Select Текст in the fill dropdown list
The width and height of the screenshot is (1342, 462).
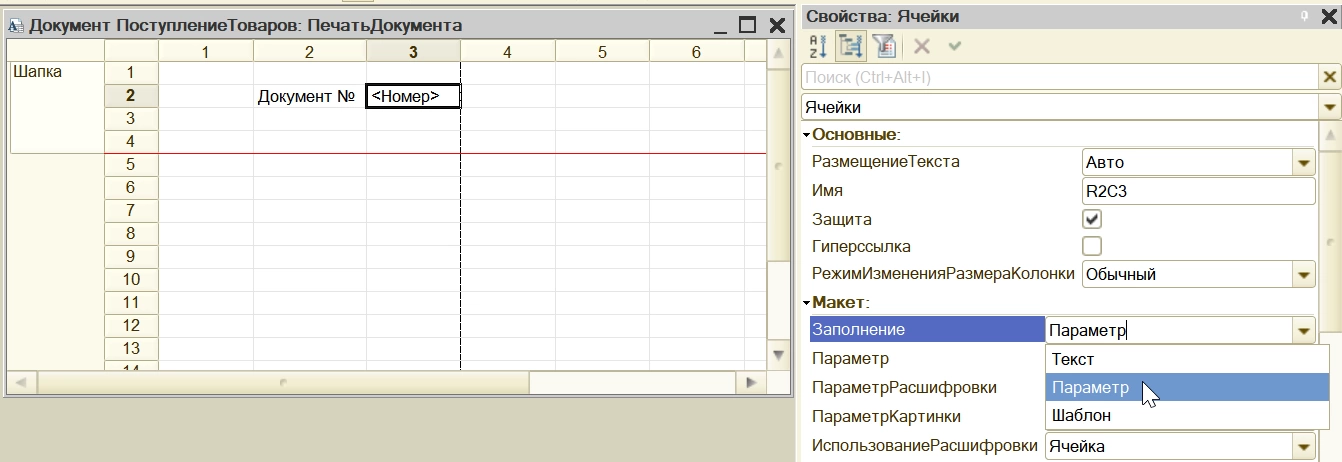1187,359
